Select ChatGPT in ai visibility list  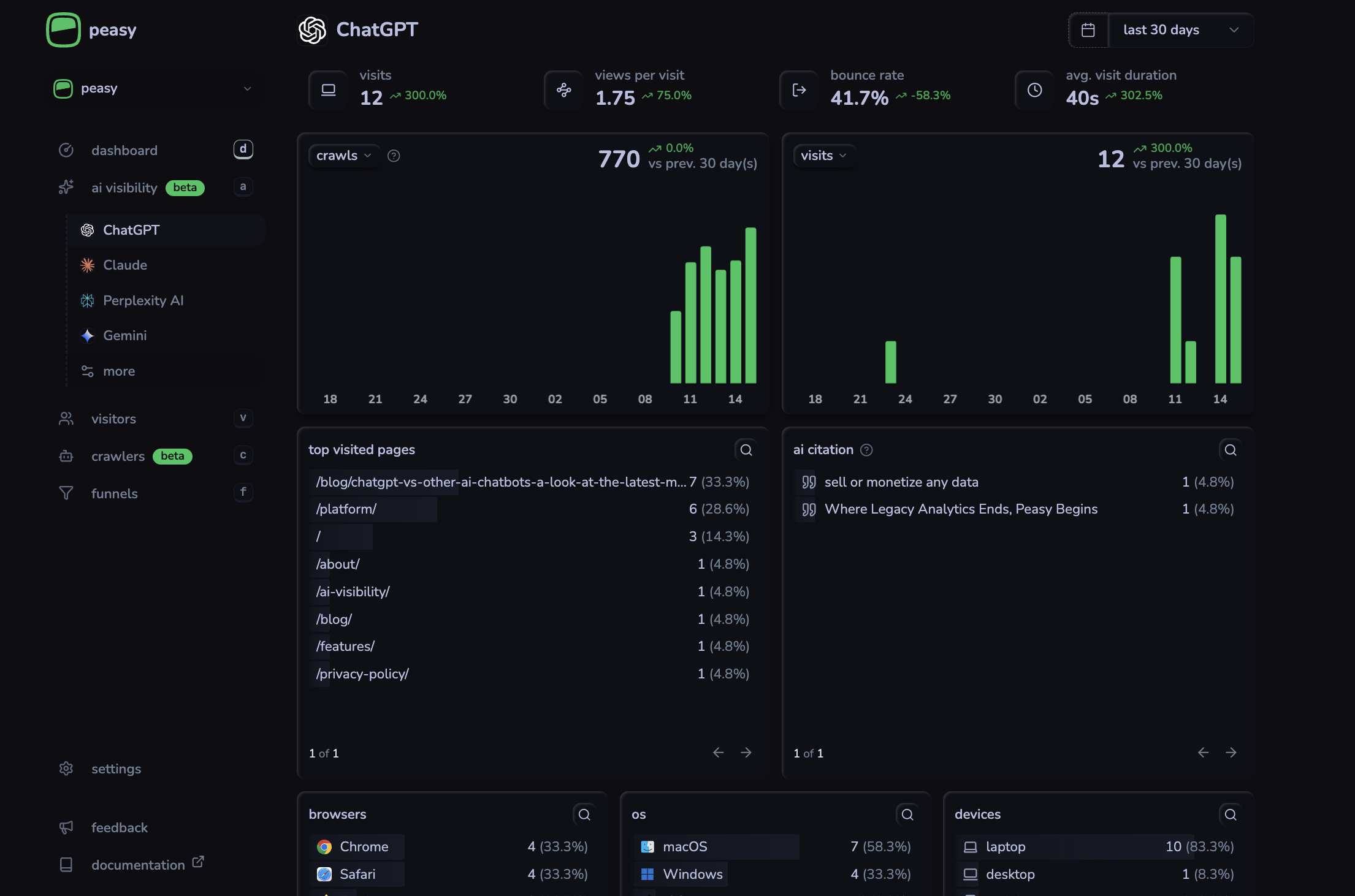point(166,230)
